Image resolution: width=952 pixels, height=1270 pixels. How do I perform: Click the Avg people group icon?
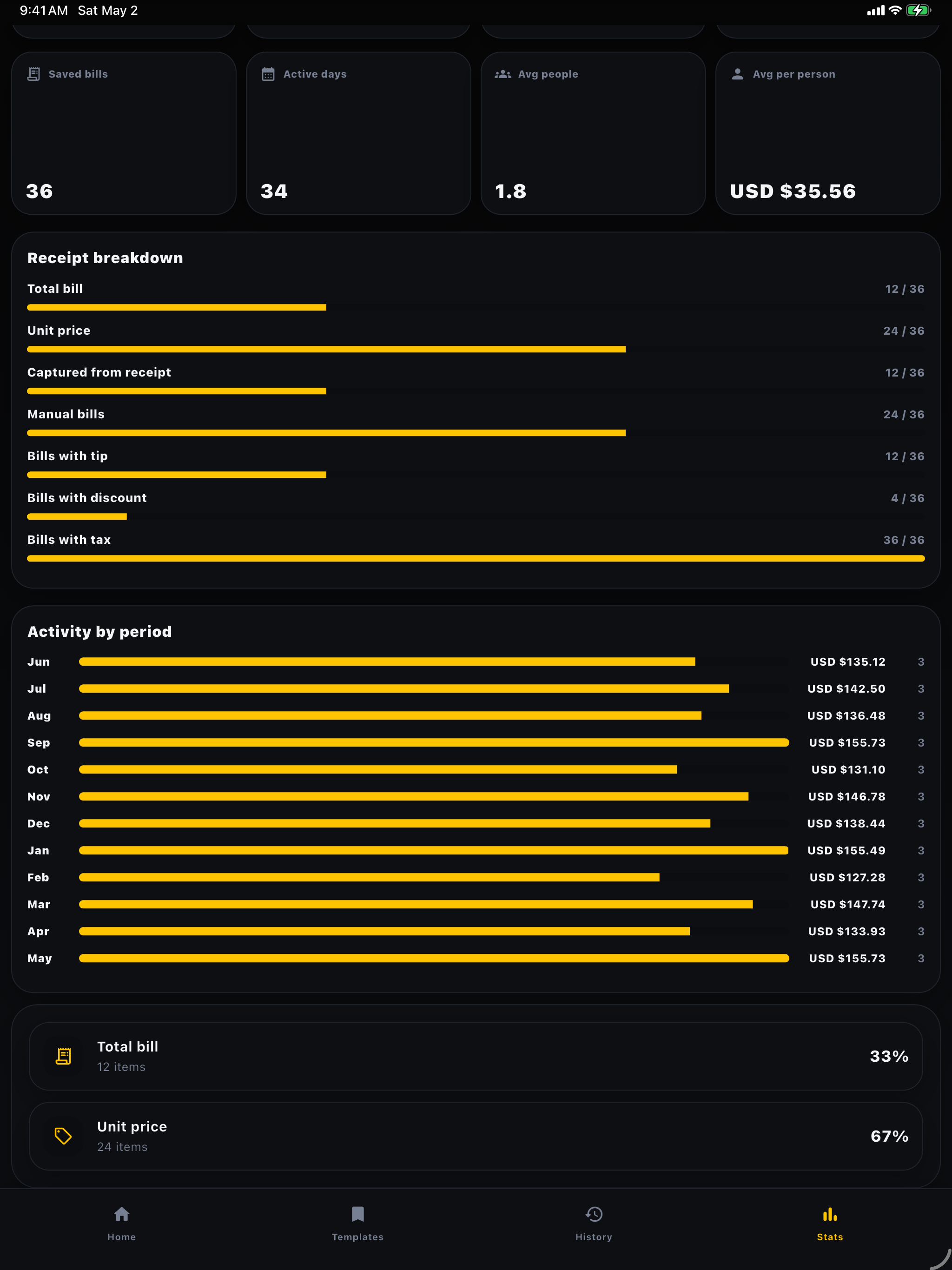coord(503,74)
